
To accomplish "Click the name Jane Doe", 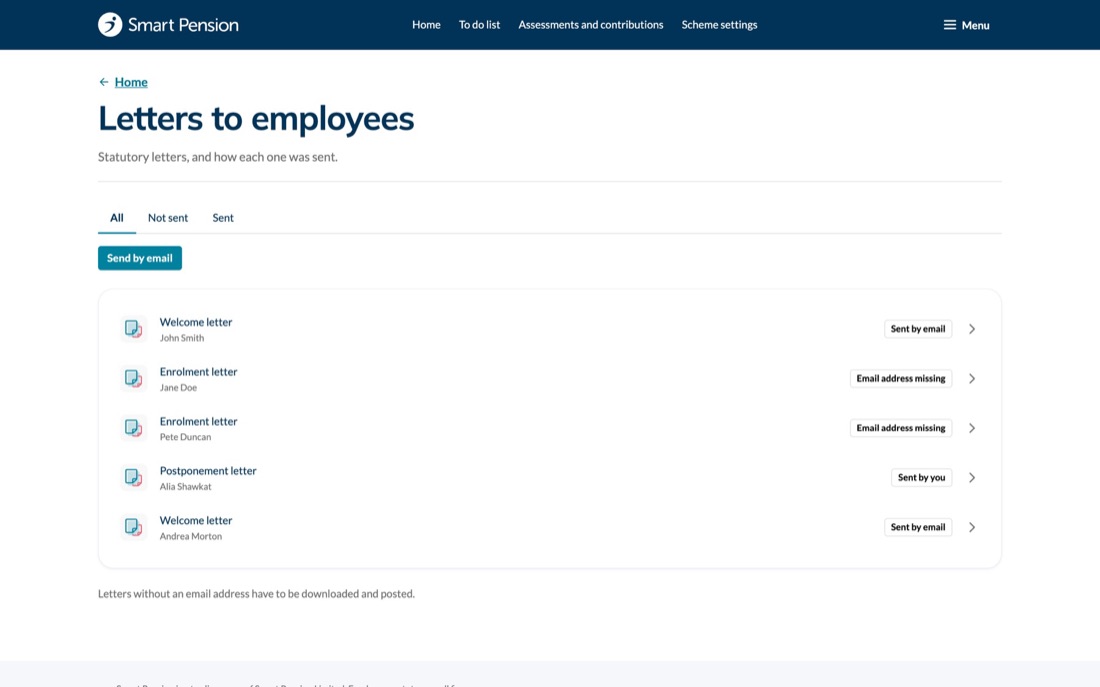I will (178, 387).
